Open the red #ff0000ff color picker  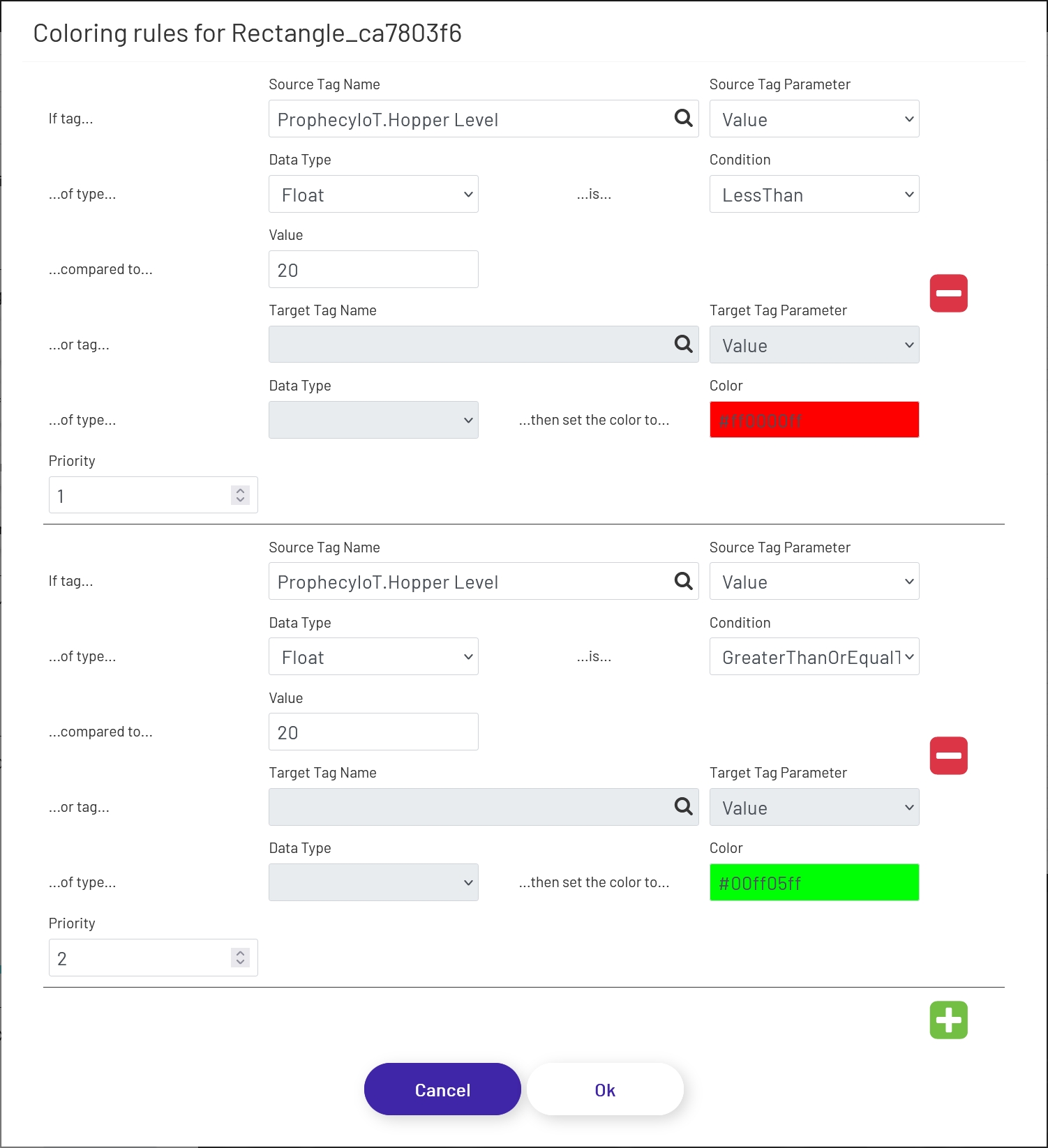[x=814, y=420]
